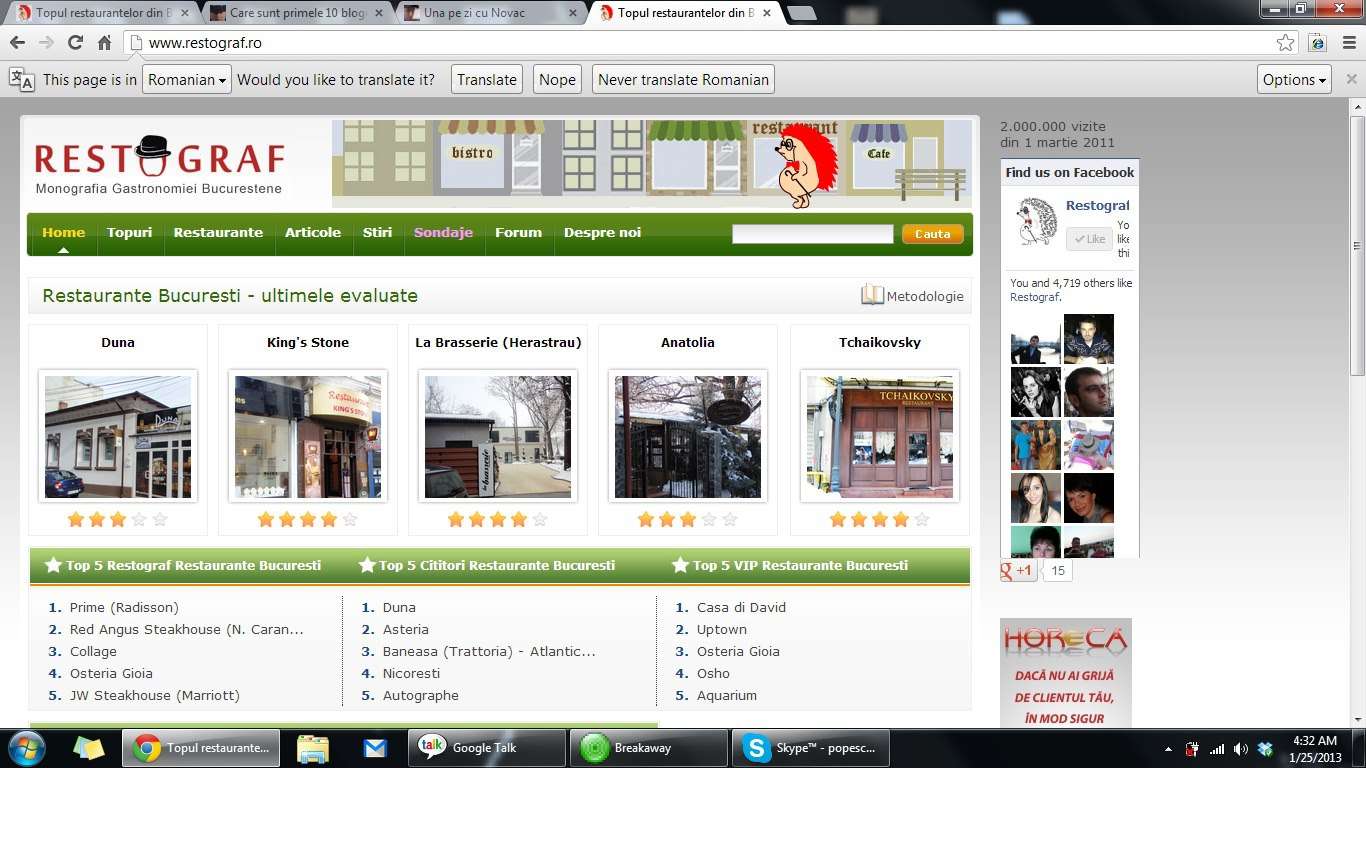Click the Translate button

point(487,80)
